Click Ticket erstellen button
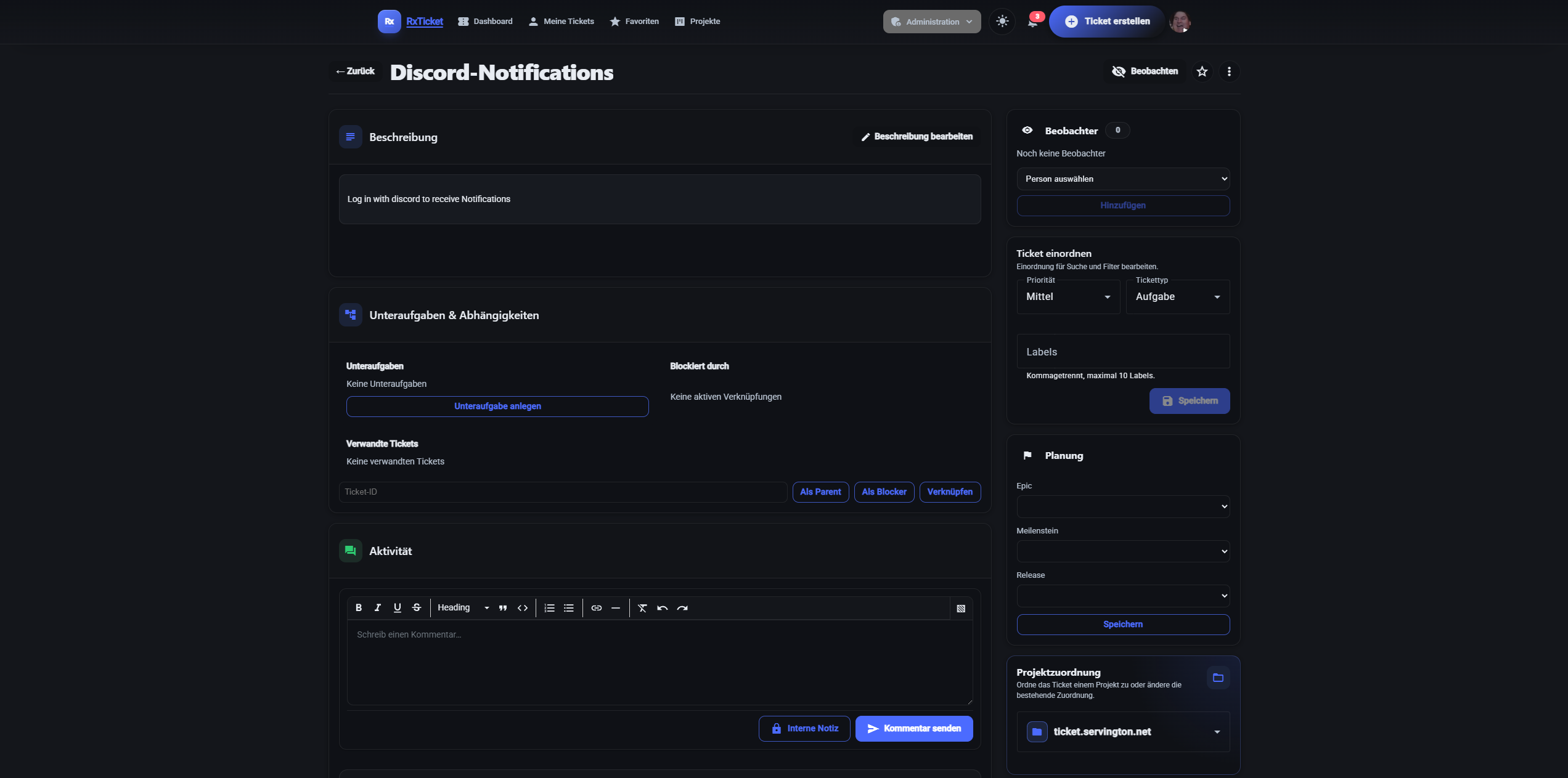Viewport: 1568px width, 778px height. [1107, 22]
